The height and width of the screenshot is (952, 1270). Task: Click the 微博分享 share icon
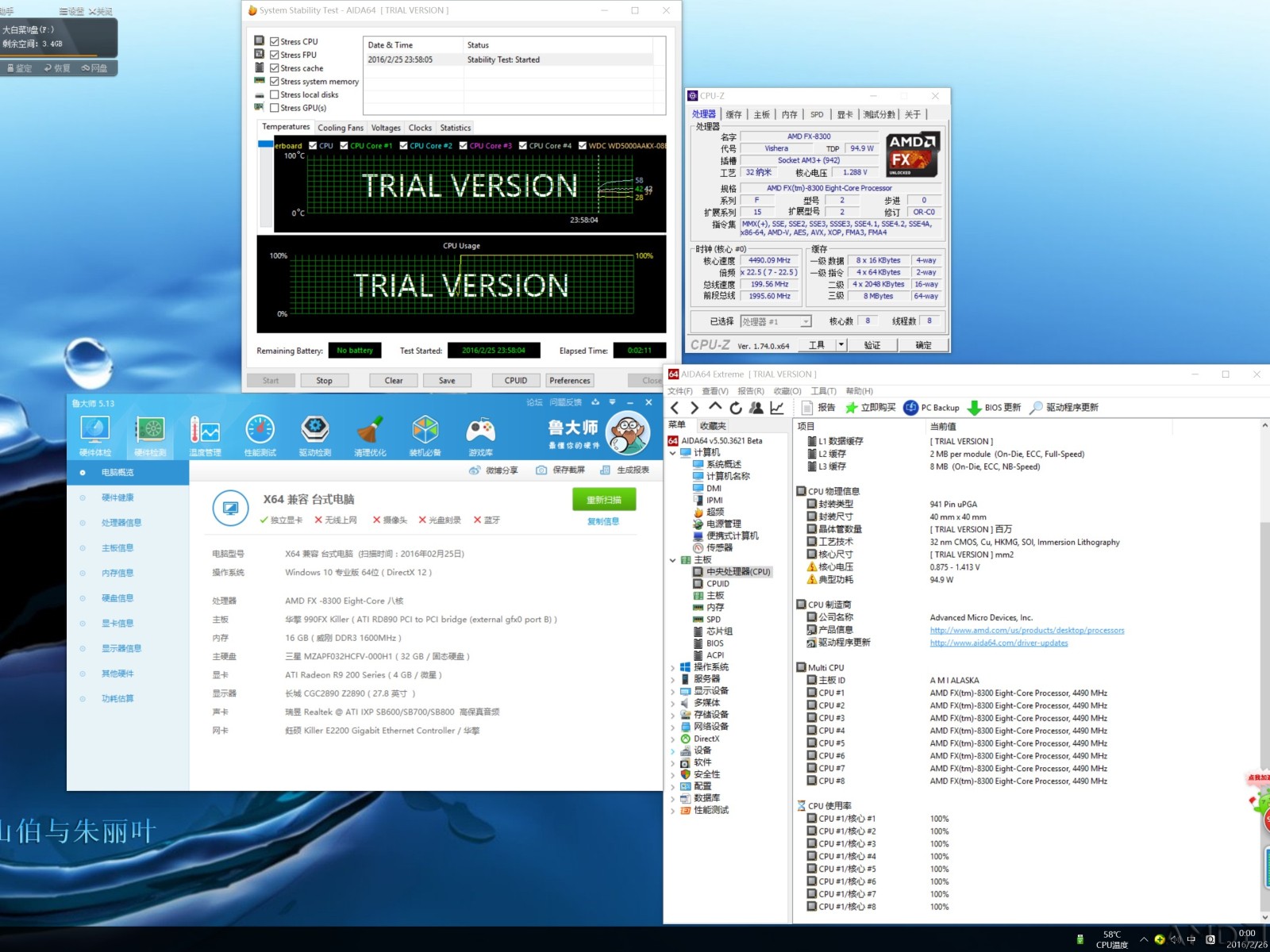pyautogui.click(x=475, y=470)
